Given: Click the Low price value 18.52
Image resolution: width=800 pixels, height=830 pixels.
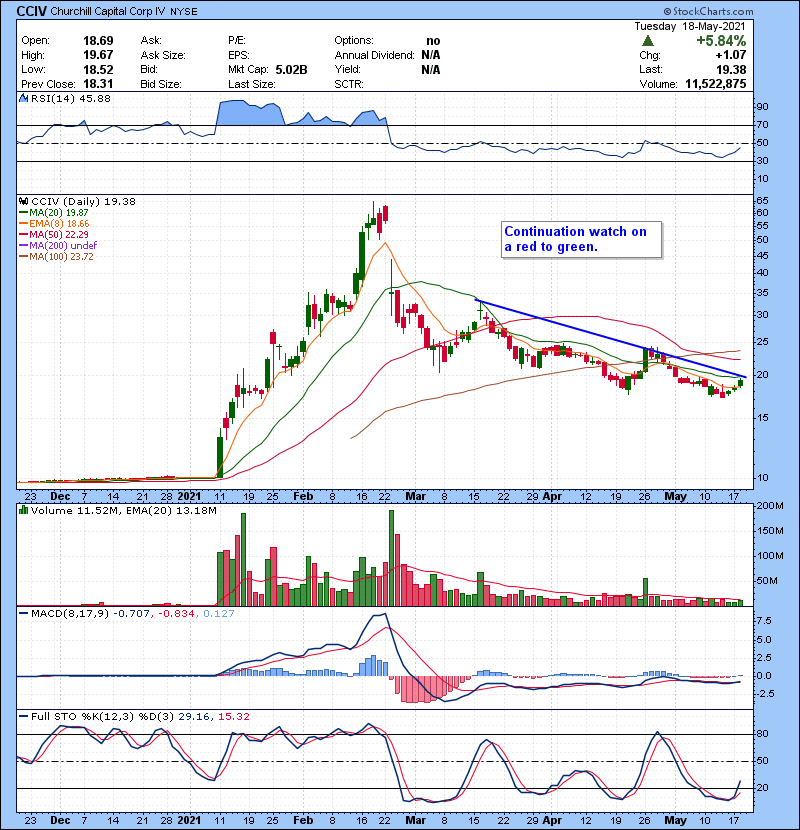Looking at the screenshot, I should 98,69.
